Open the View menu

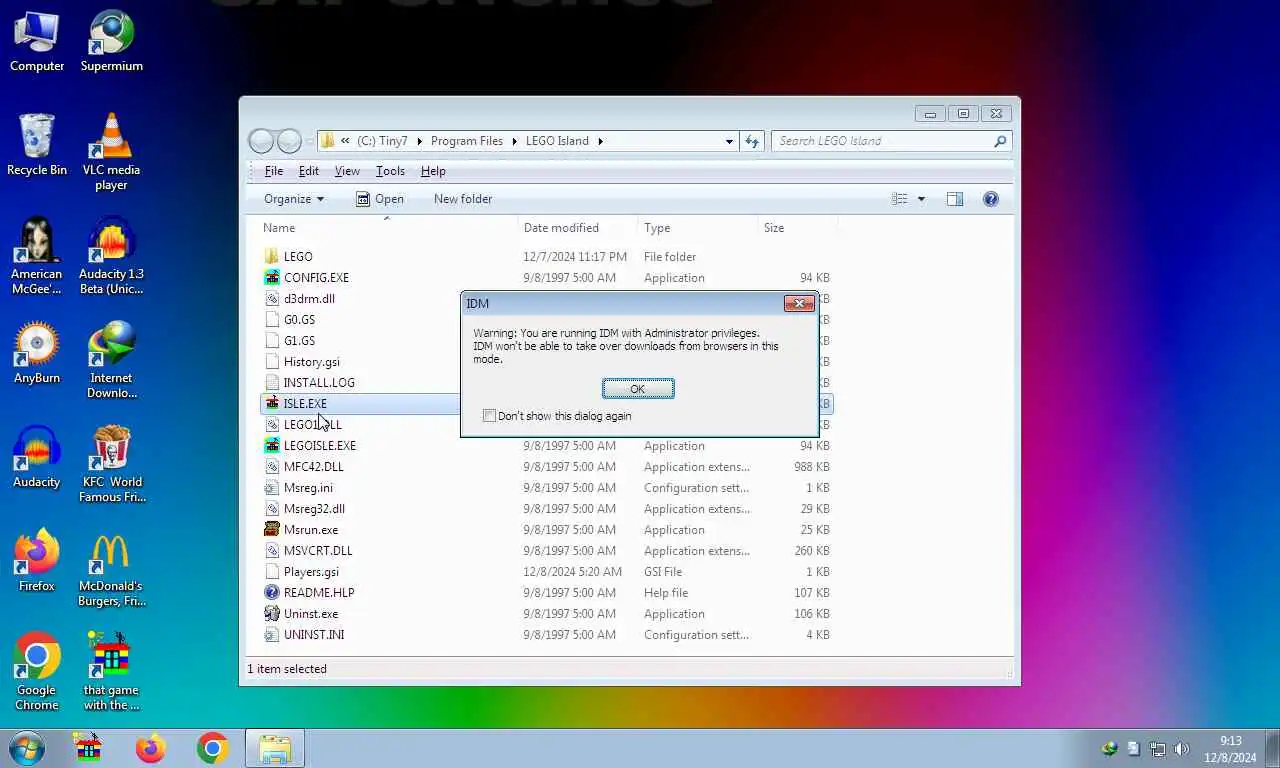[347, 171]
